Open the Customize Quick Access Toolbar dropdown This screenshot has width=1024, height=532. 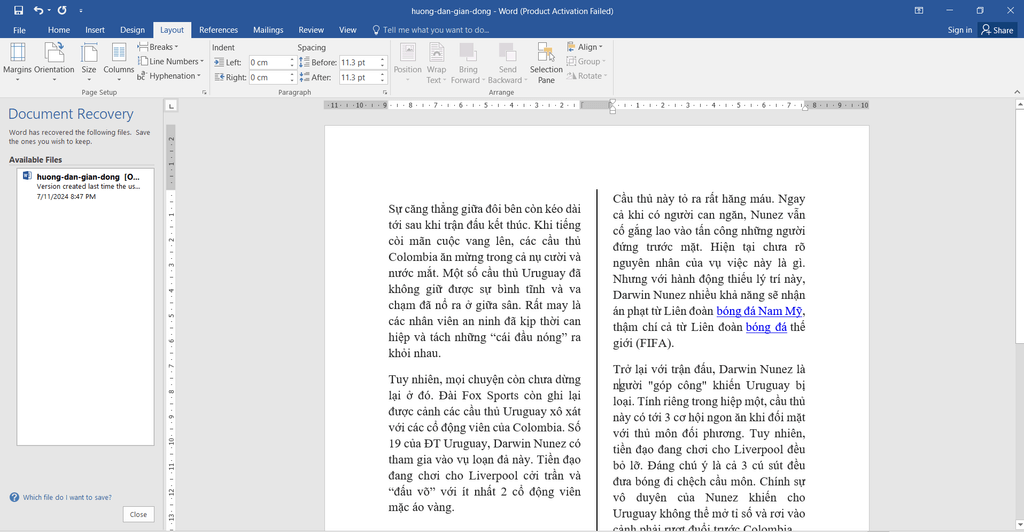[x=81, y=10]
